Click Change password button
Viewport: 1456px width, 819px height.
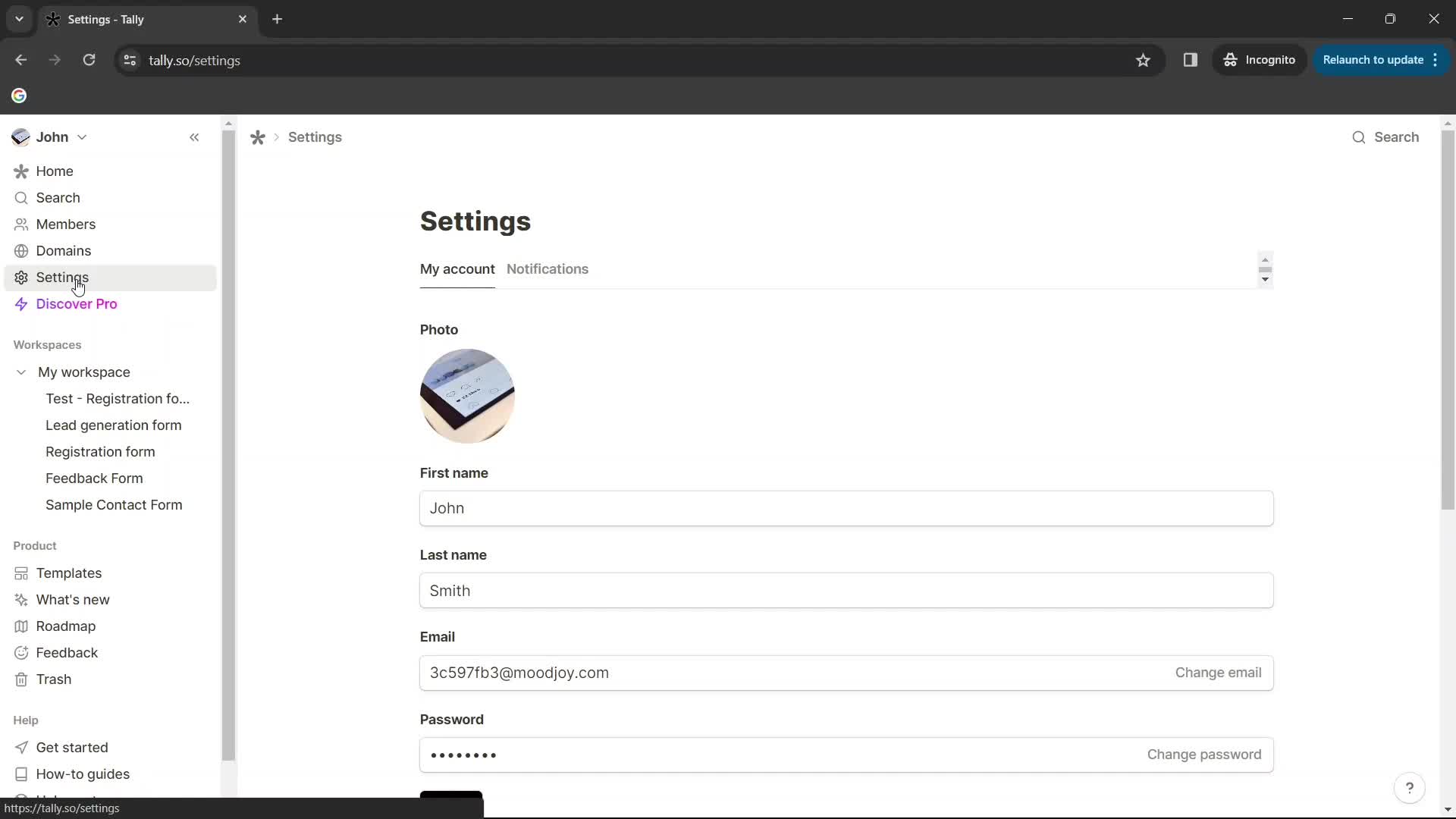coord(1205,754)
